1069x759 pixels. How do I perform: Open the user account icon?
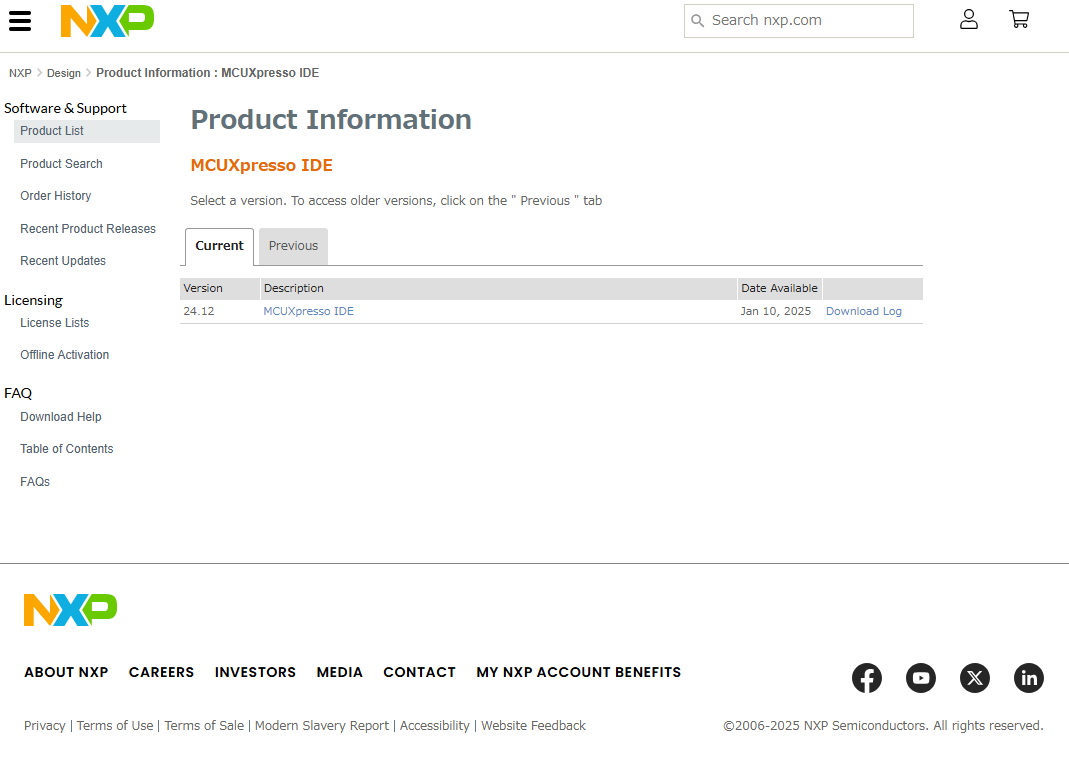coord(968,19)
